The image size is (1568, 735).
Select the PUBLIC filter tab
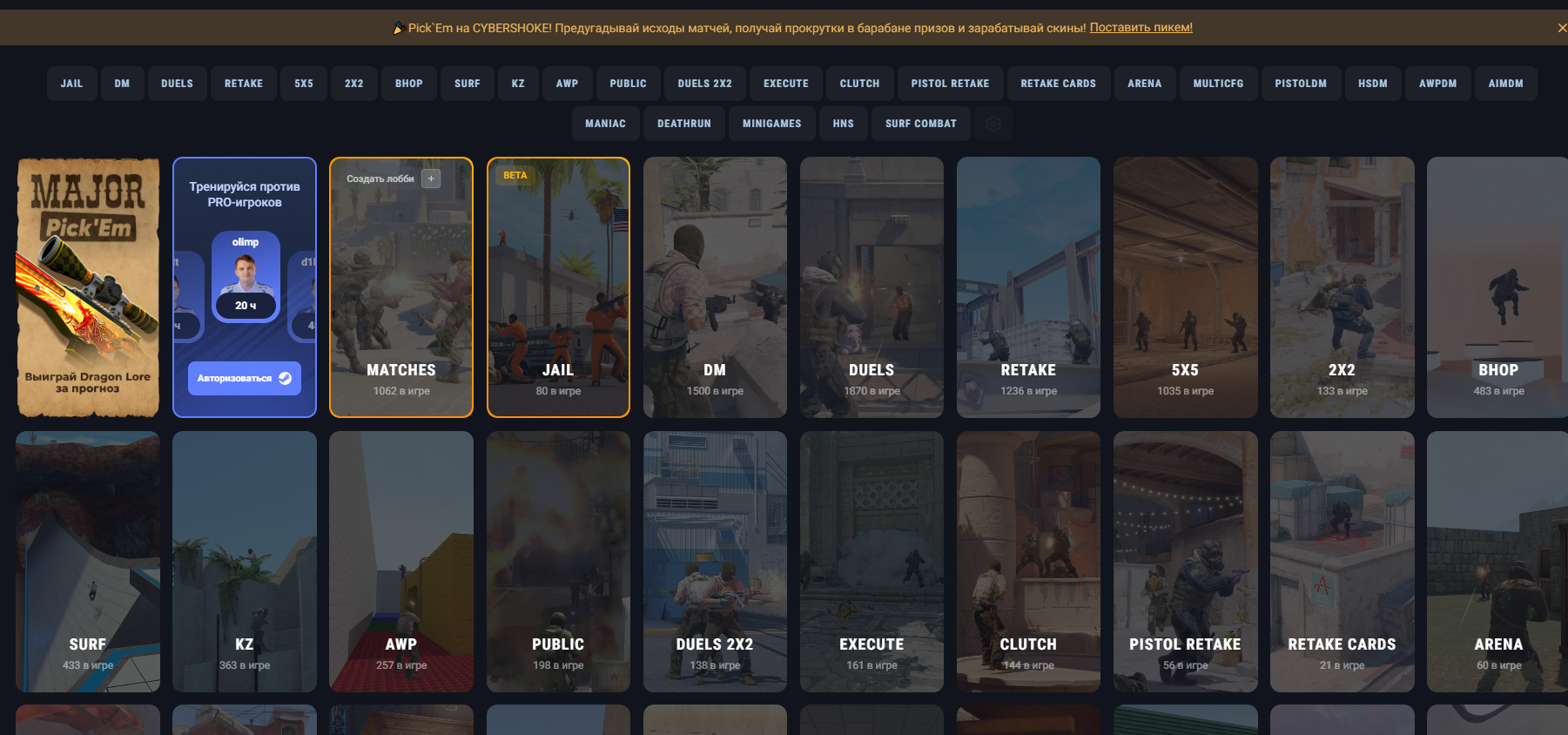pos(628,84)
